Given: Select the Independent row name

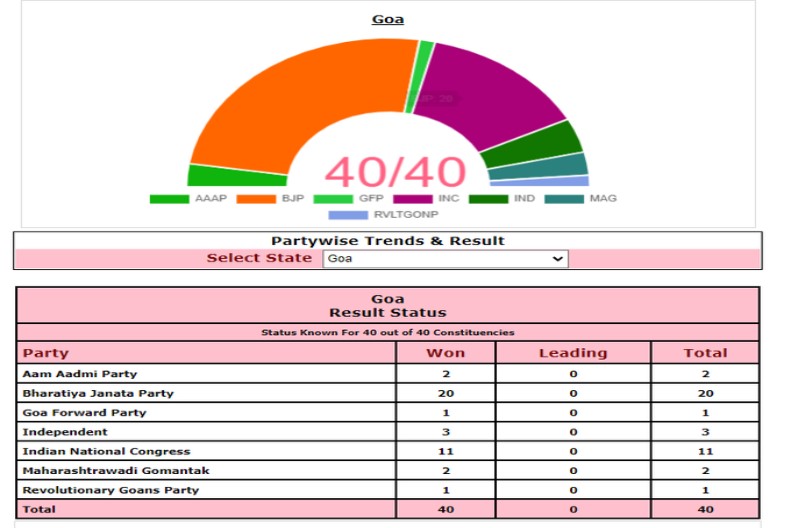Looking at the screenshot, I should (x=65, y=432).
